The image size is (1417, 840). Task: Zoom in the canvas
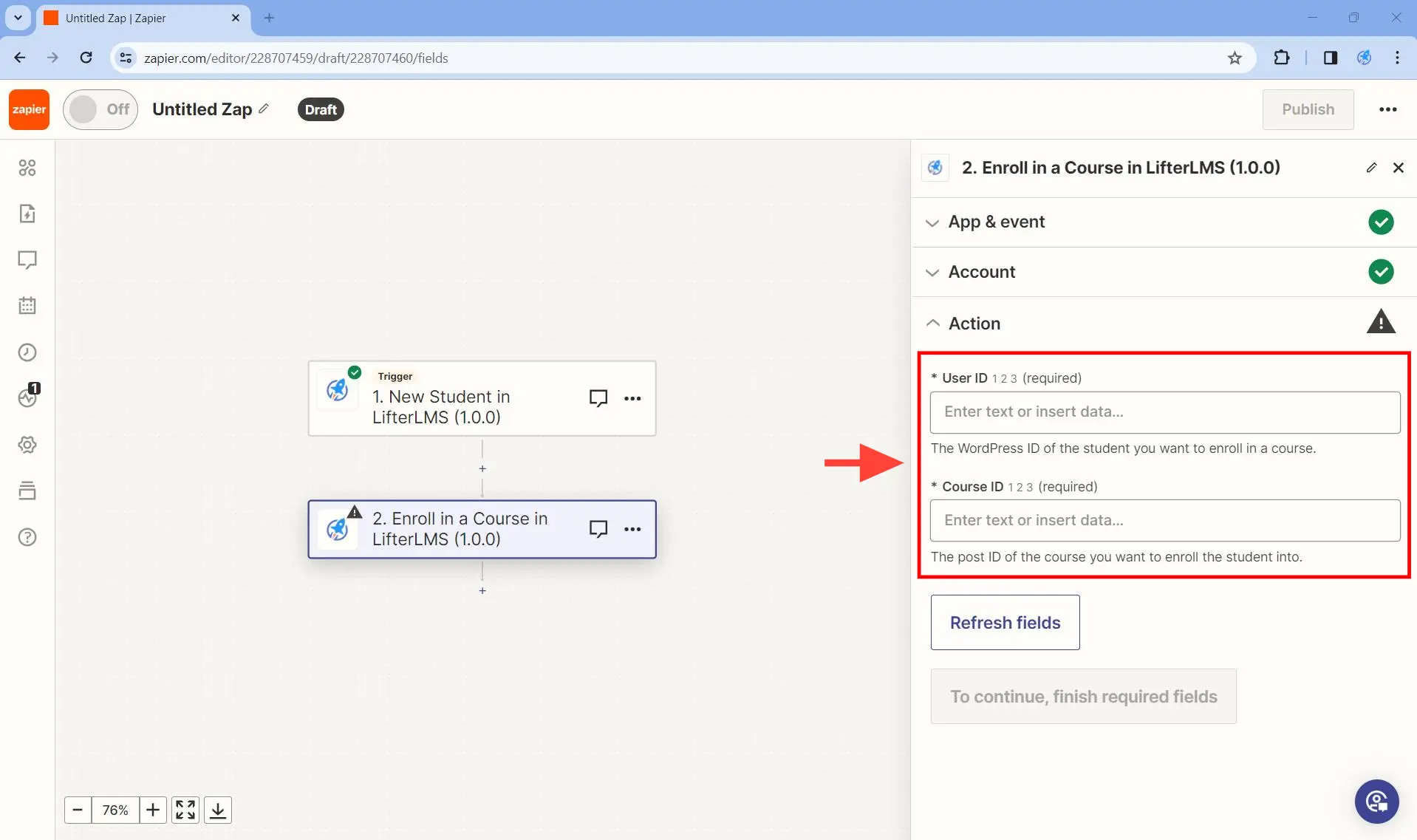(x=153, y=810)
